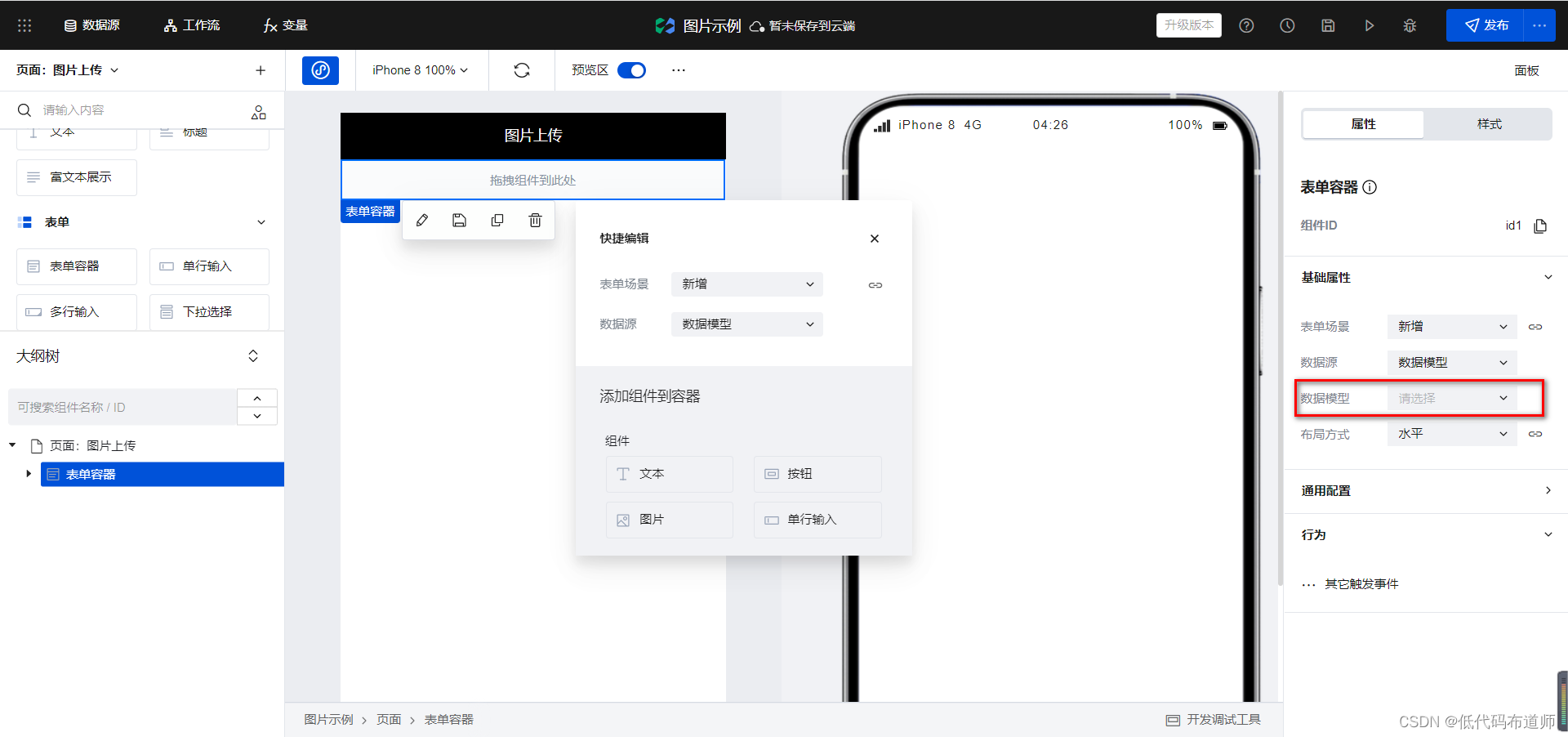Image resolution: width=1568 pixels, height=737 pixels.
Task: Open the help question-mark icon
Action: click(x=1246, y=25)
